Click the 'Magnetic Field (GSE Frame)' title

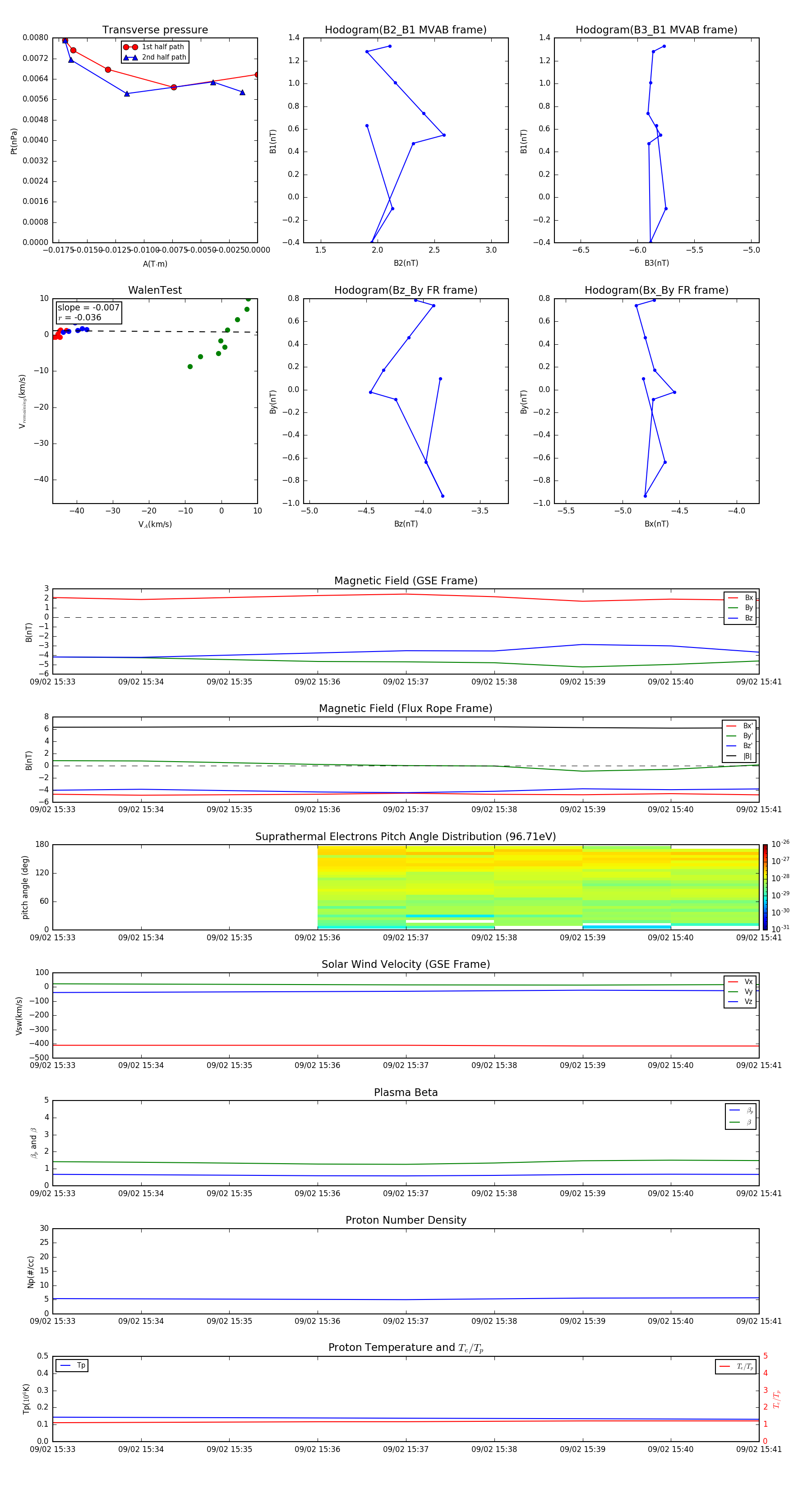pyautogui.click(x=406, y=581)
